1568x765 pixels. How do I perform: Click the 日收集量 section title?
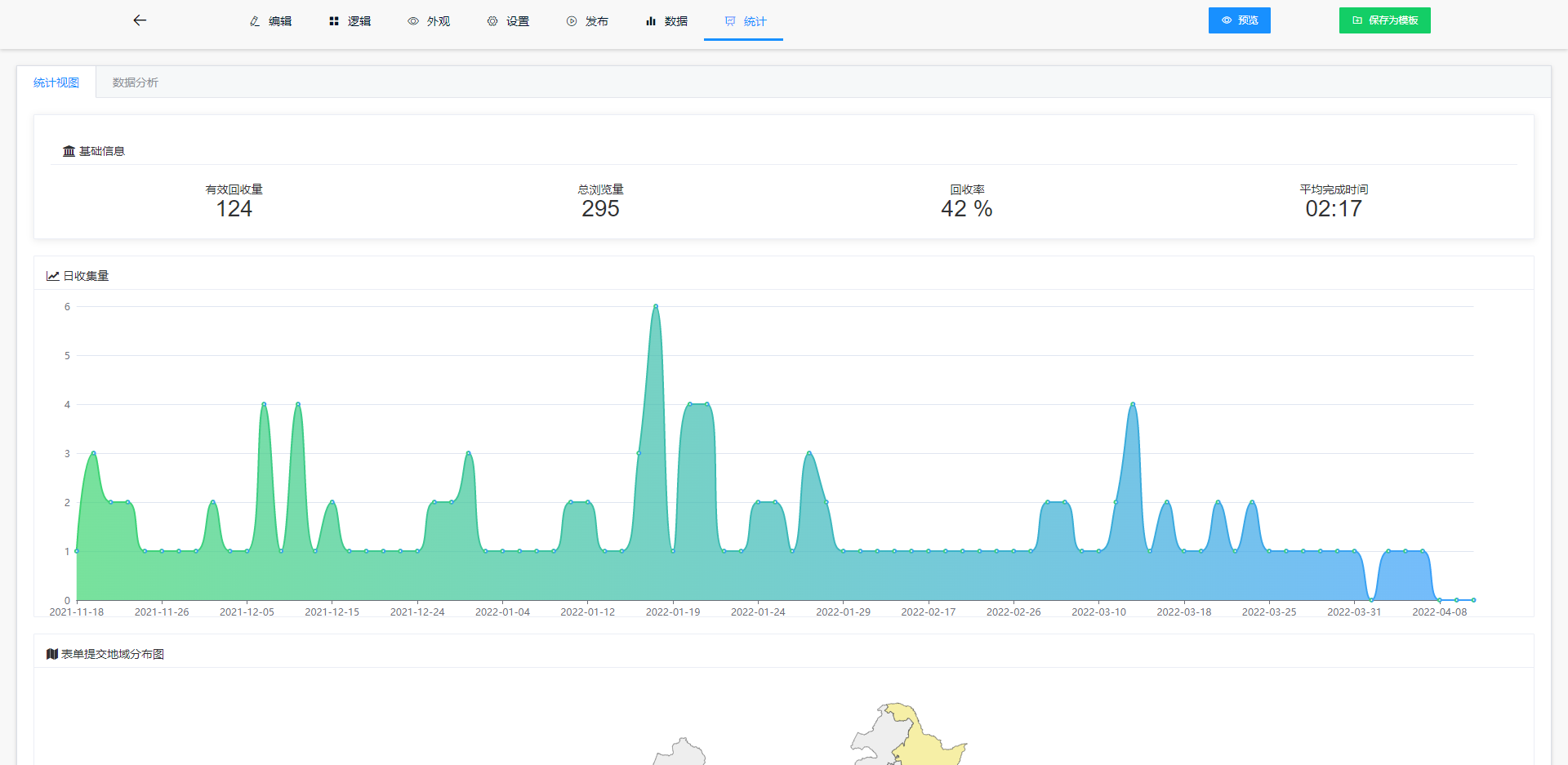click(86, 276)
